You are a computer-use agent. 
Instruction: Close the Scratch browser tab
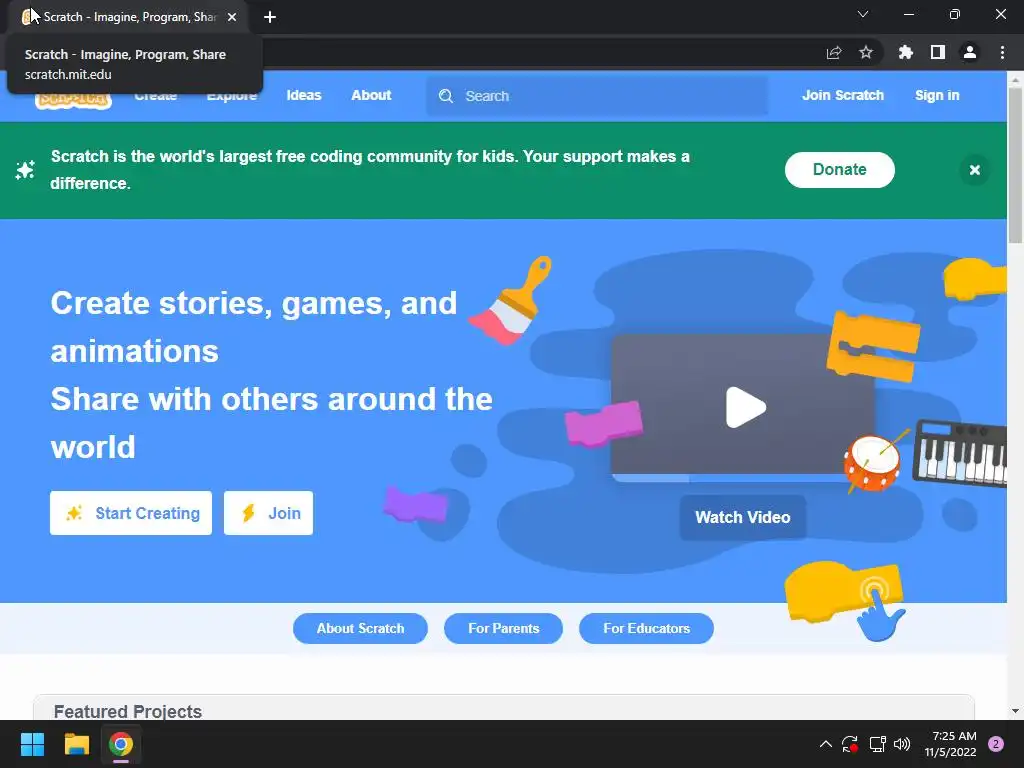point(232,17)
